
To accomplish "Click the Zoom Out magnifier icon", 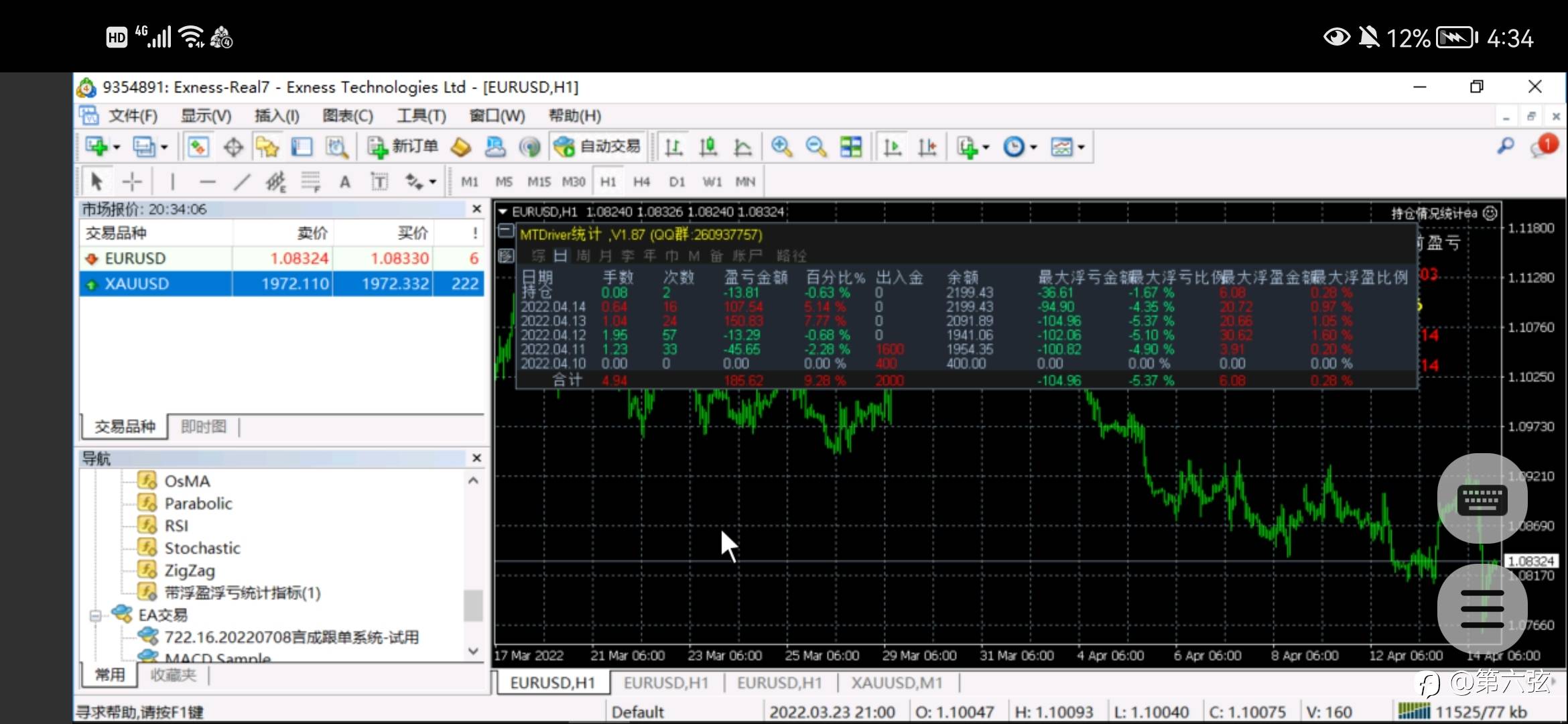I will pos(815,147).
